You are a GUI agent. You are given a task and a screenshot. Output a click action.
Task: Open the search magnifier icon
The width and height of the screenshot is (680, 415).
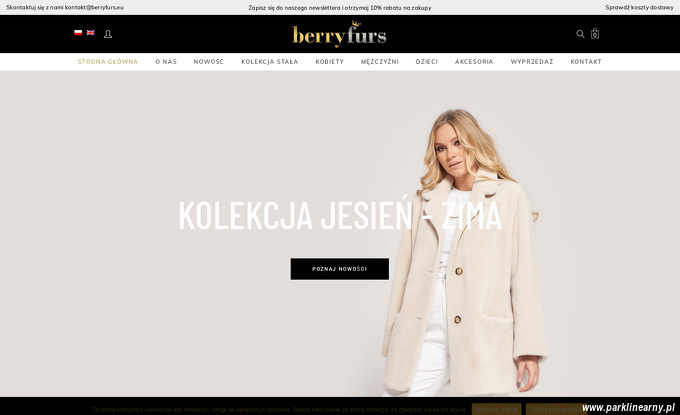(580, 34)
